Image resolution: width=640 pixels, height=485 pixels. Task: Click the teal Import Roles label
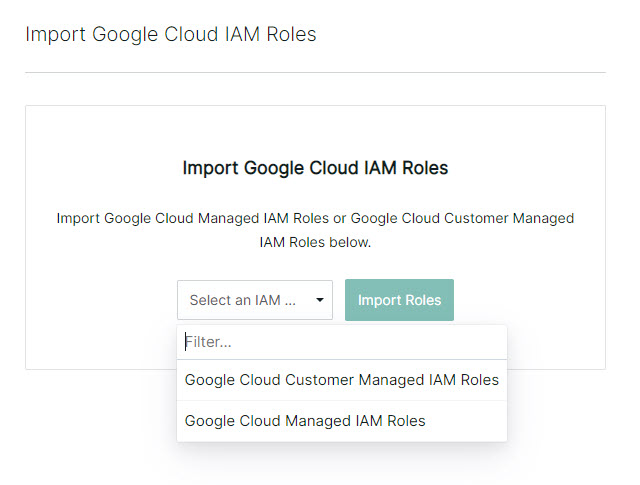(399, 300)
